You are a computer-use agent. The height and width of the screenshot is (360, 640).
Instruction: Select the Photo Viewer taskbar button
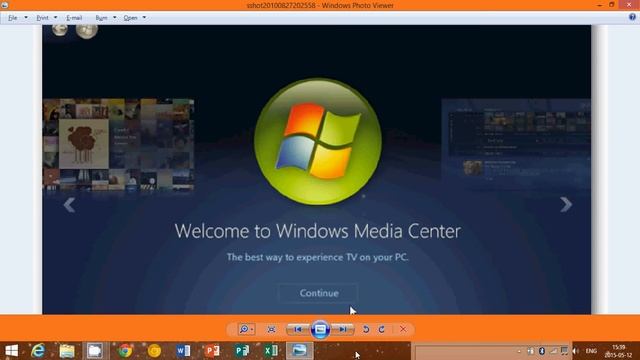[x=299, y=351]
